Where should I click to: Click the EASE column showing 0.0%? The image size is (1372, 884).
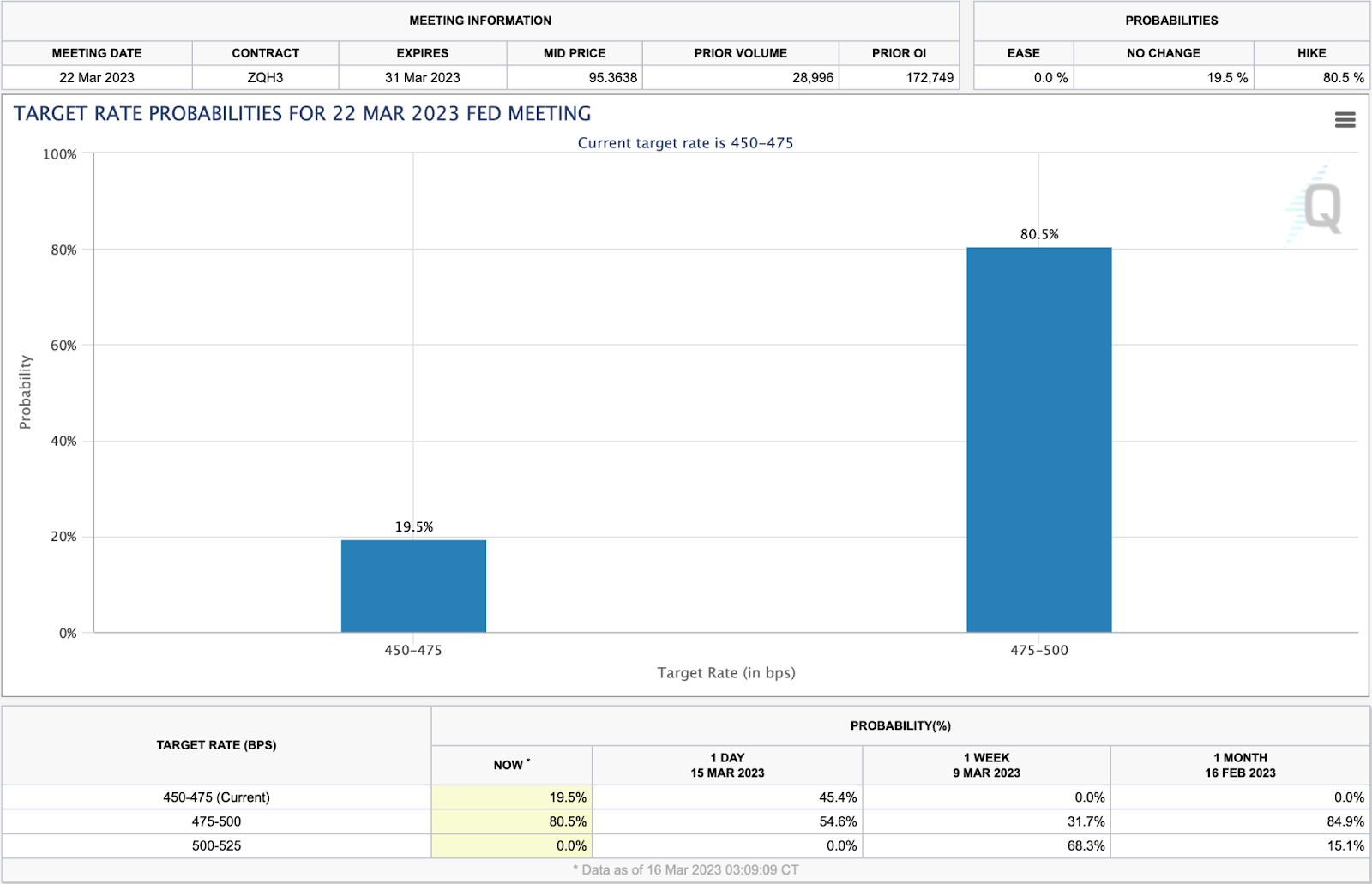click(x=1050, y=77)
